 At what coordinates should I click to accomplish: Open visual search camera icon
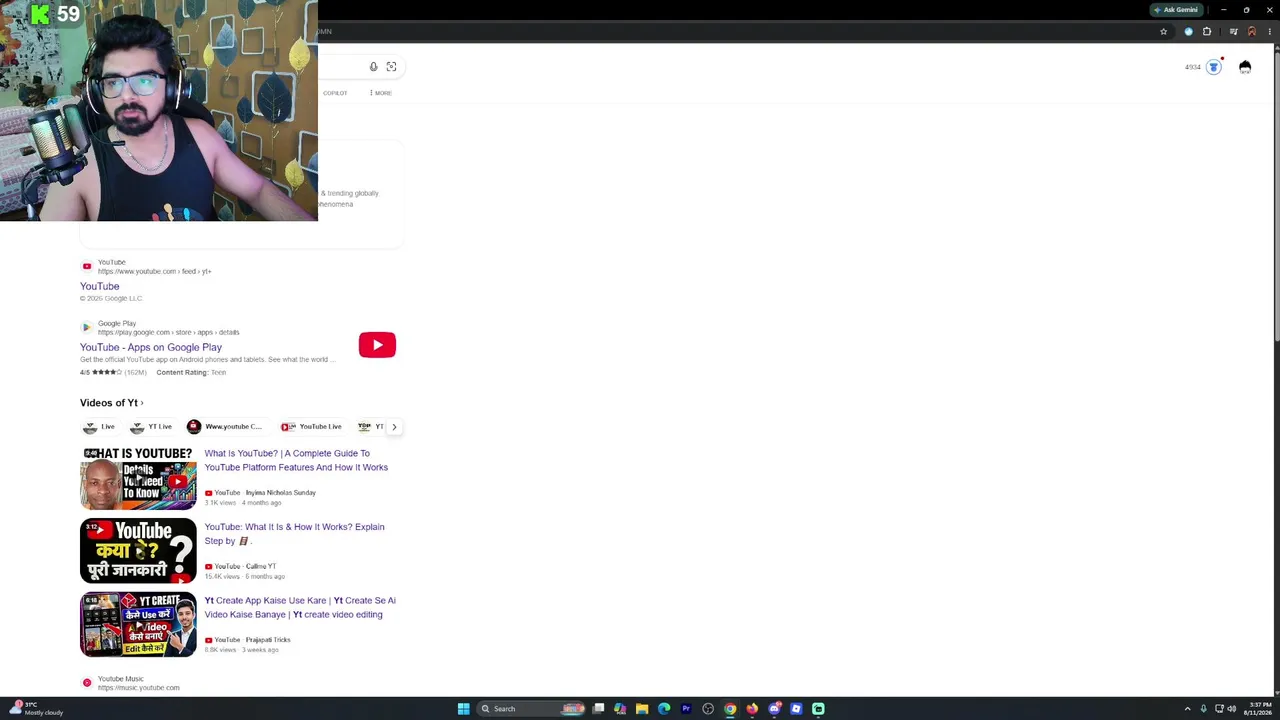[x=391, y=67]
